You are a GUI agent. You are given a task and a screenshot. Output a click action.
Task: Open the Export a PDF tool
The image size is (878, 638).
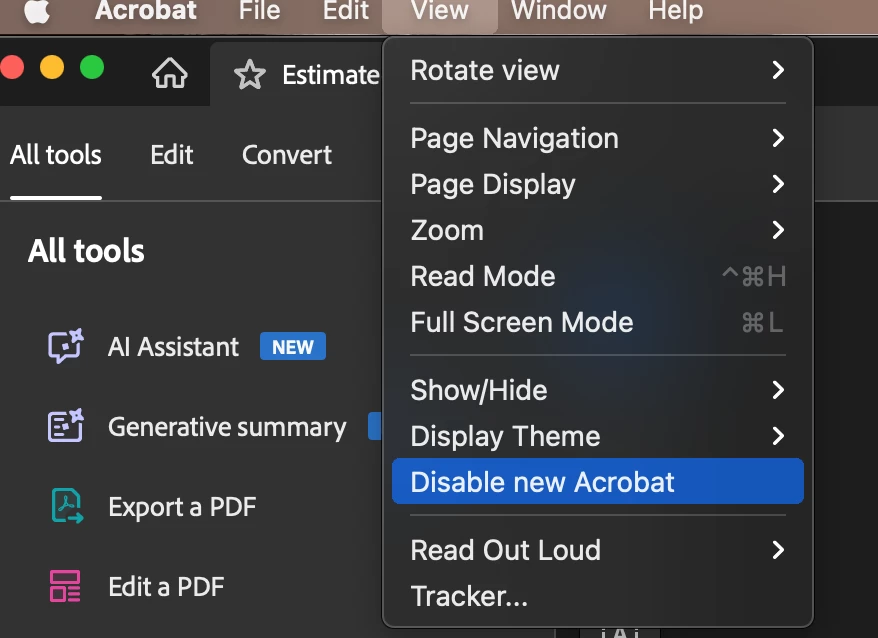(x=182, y=507)
